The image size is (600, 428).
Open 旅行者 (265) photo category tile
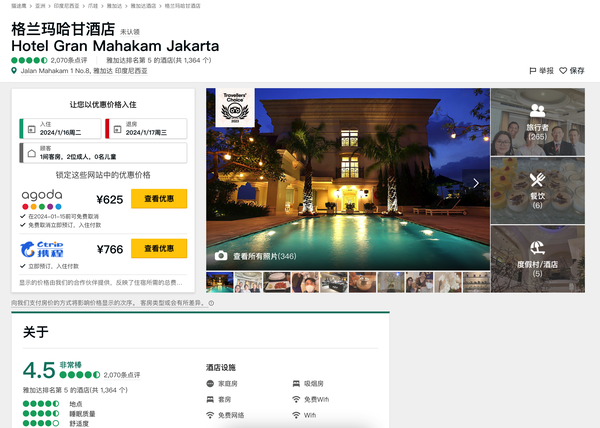538,122
